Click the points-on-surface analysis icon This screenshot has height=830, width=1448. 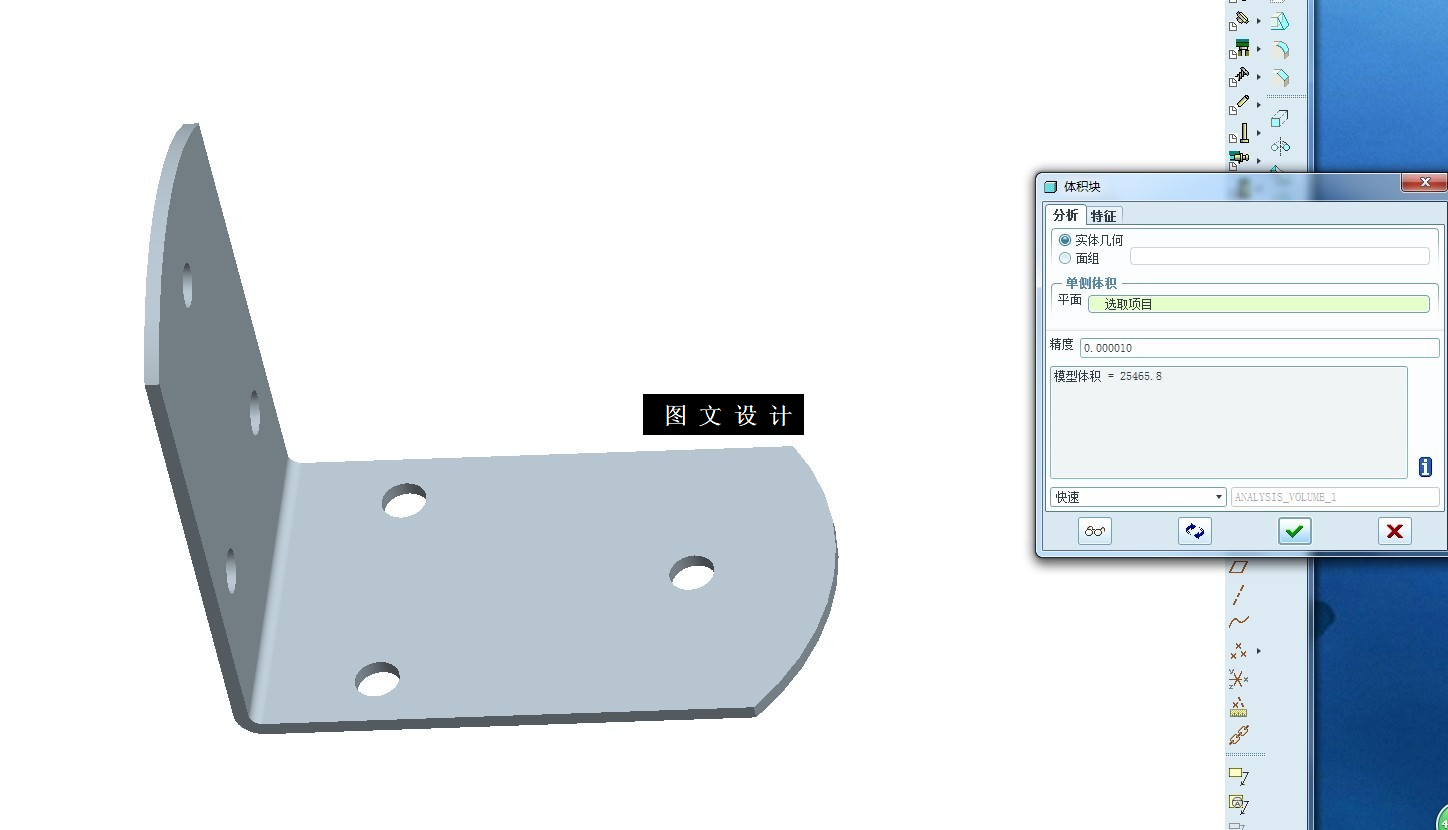pyautogui.click(x=1239, y=708)
